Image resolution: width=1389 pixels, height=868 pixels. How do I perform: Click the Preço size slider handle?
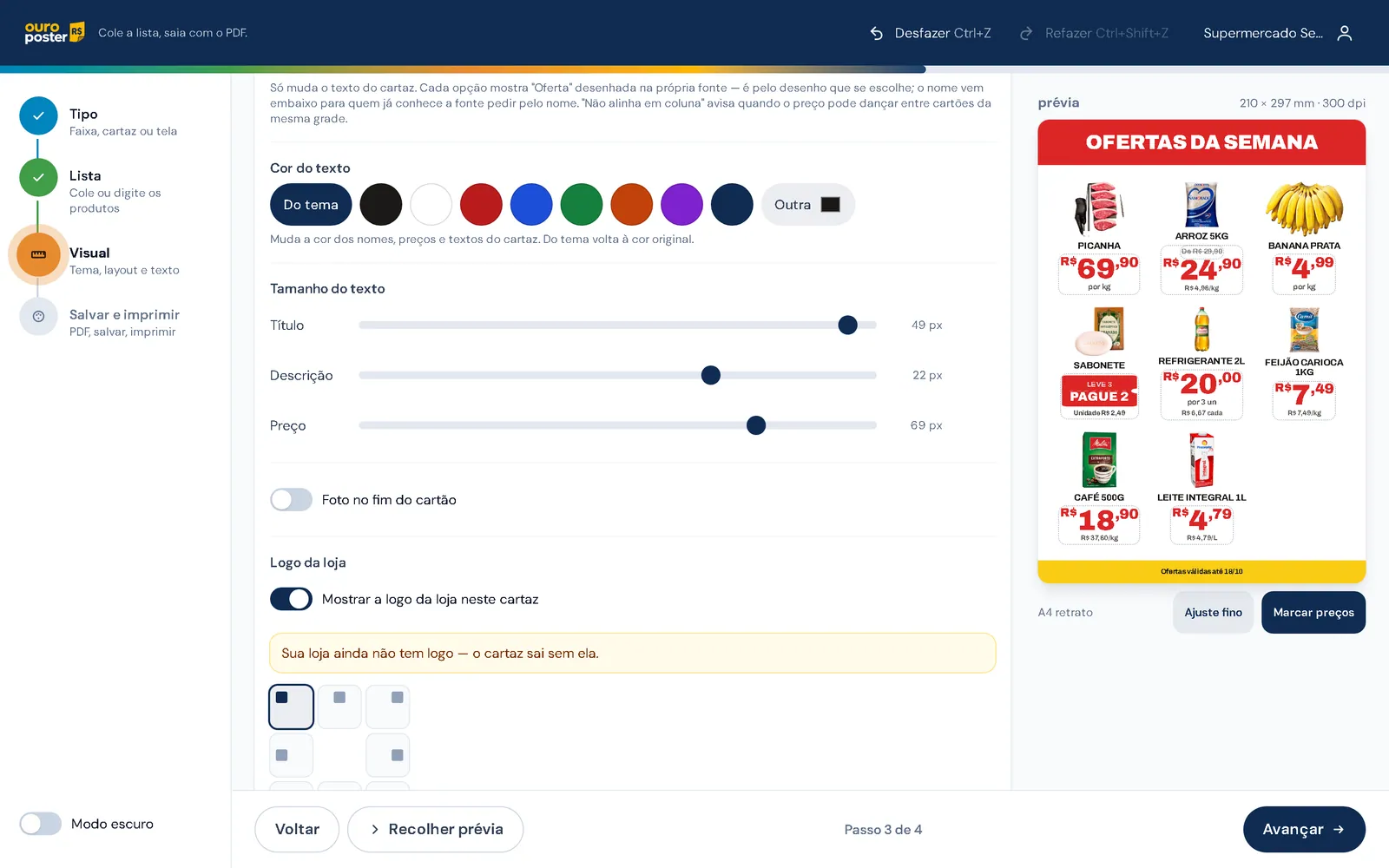point(756,425)
